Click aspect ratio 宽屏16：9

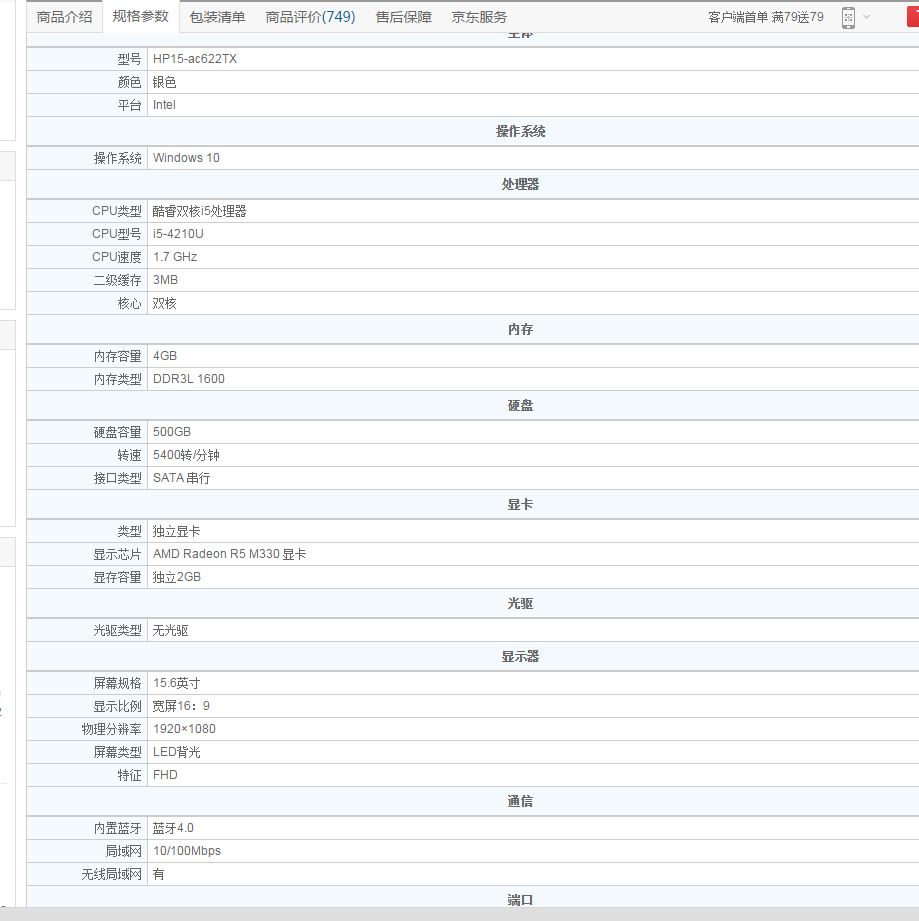pos(181,706)
